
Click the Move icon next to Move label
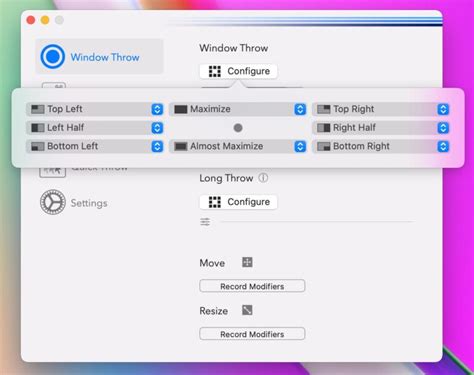click(x=247, y=262)
